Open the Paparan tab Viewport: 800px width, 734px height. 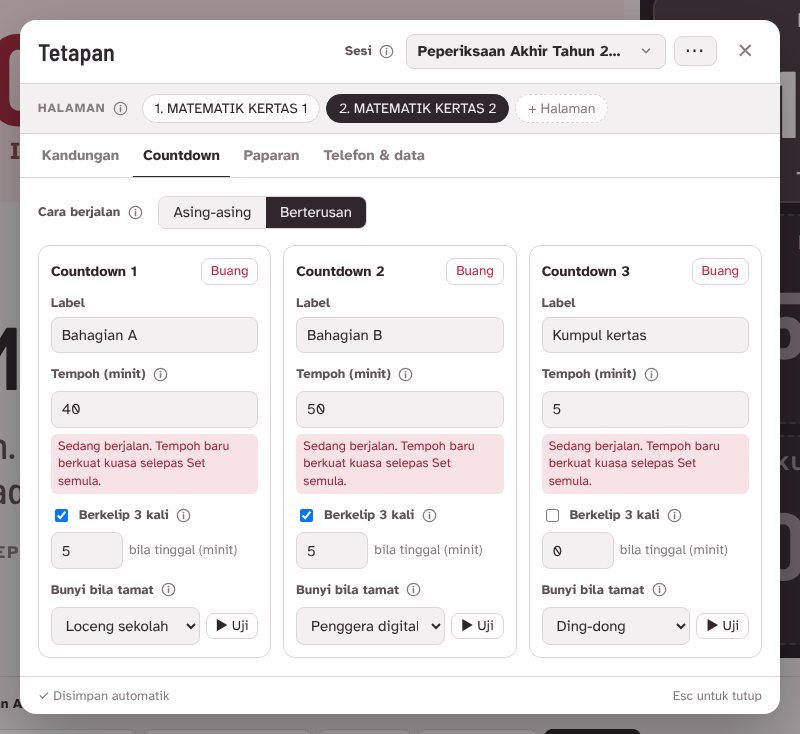tap(271, 156)
